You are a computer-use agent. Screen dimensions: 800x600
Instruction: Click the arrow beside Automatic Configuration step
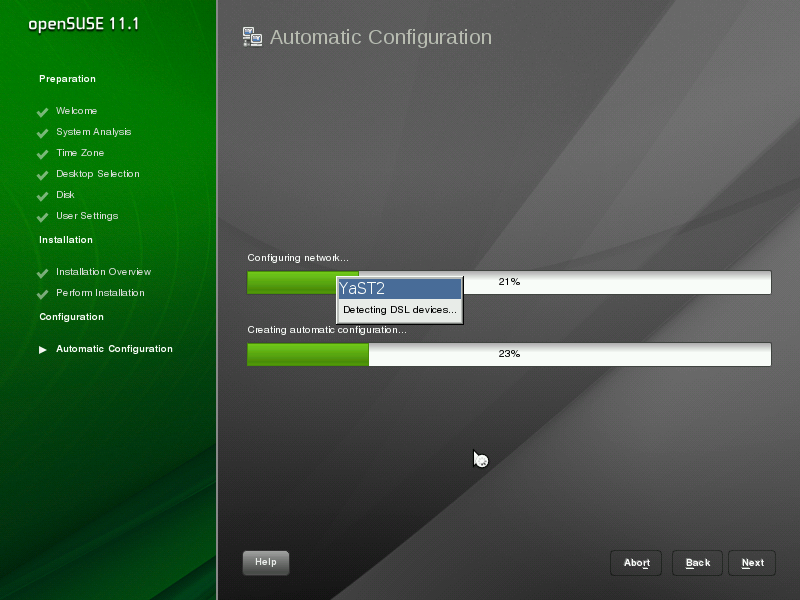pos(43,349)
